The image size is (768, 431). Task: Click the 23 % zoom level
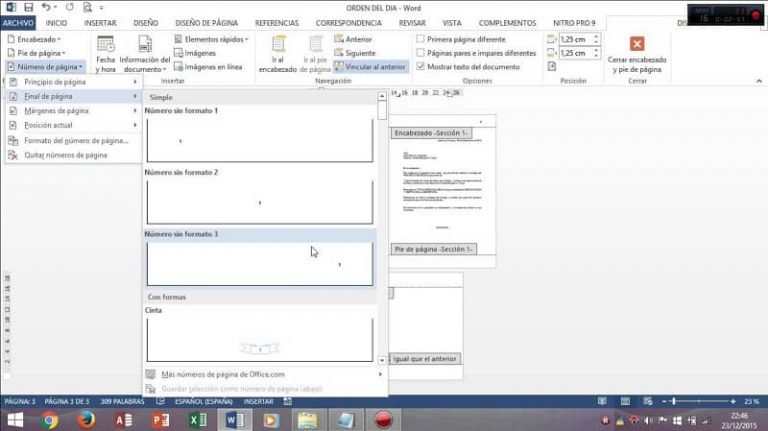pos(751,402)
